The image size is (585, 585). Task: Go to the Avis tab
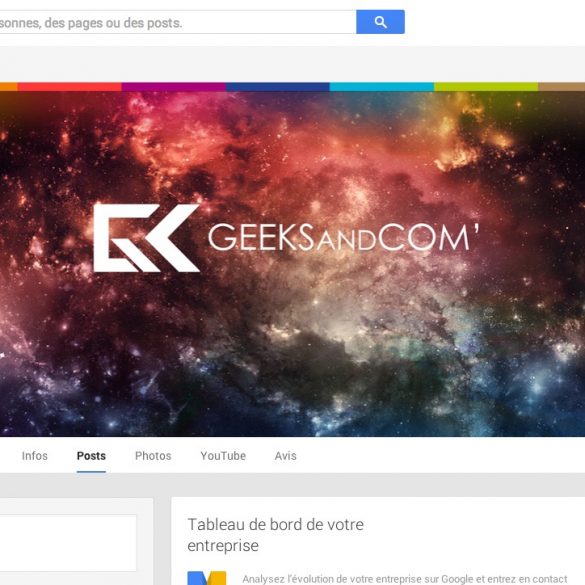[286, 456]
